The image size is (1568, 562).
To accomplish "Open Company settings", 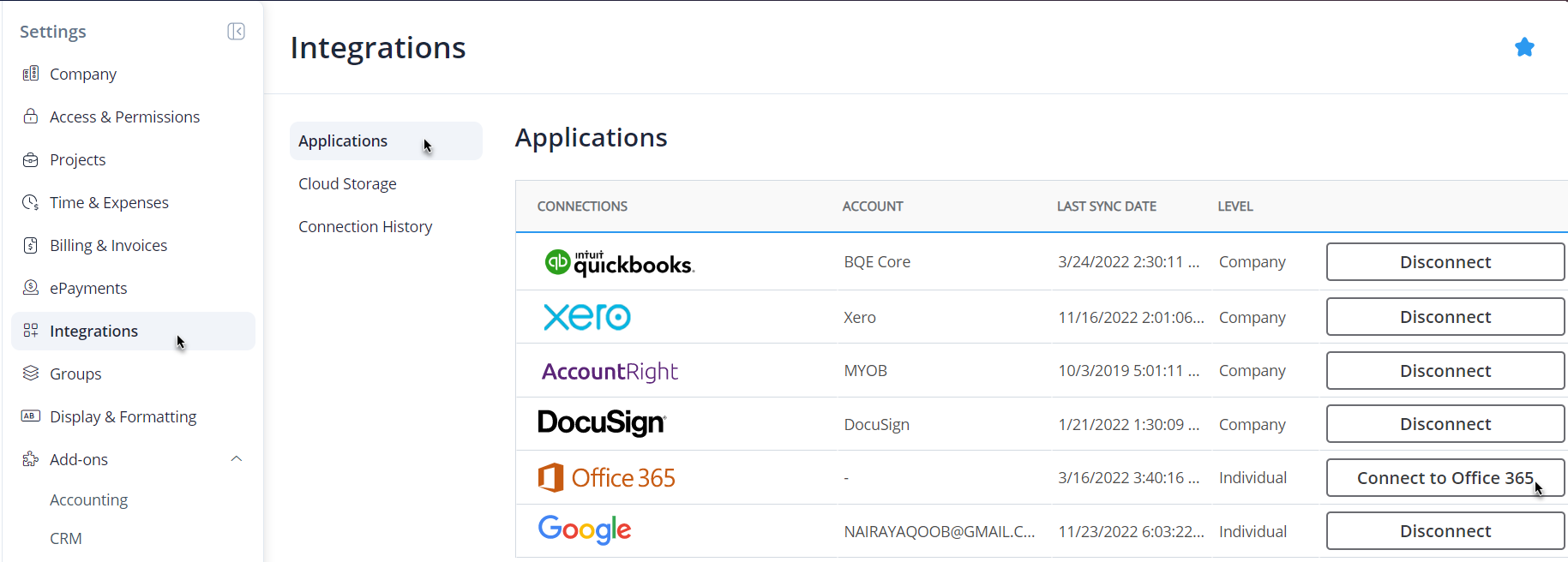I will point(82,75).
